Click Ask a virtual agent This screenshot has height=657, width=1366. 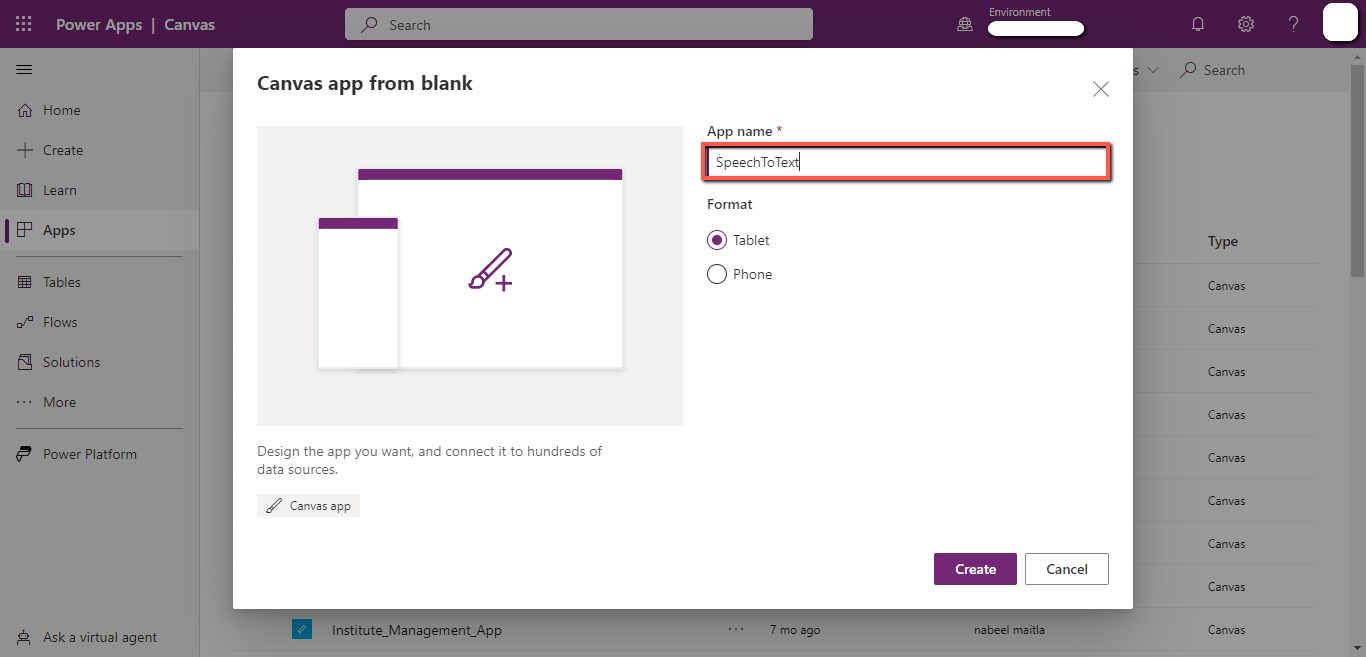pyautogui.click(x=100, y=637)
